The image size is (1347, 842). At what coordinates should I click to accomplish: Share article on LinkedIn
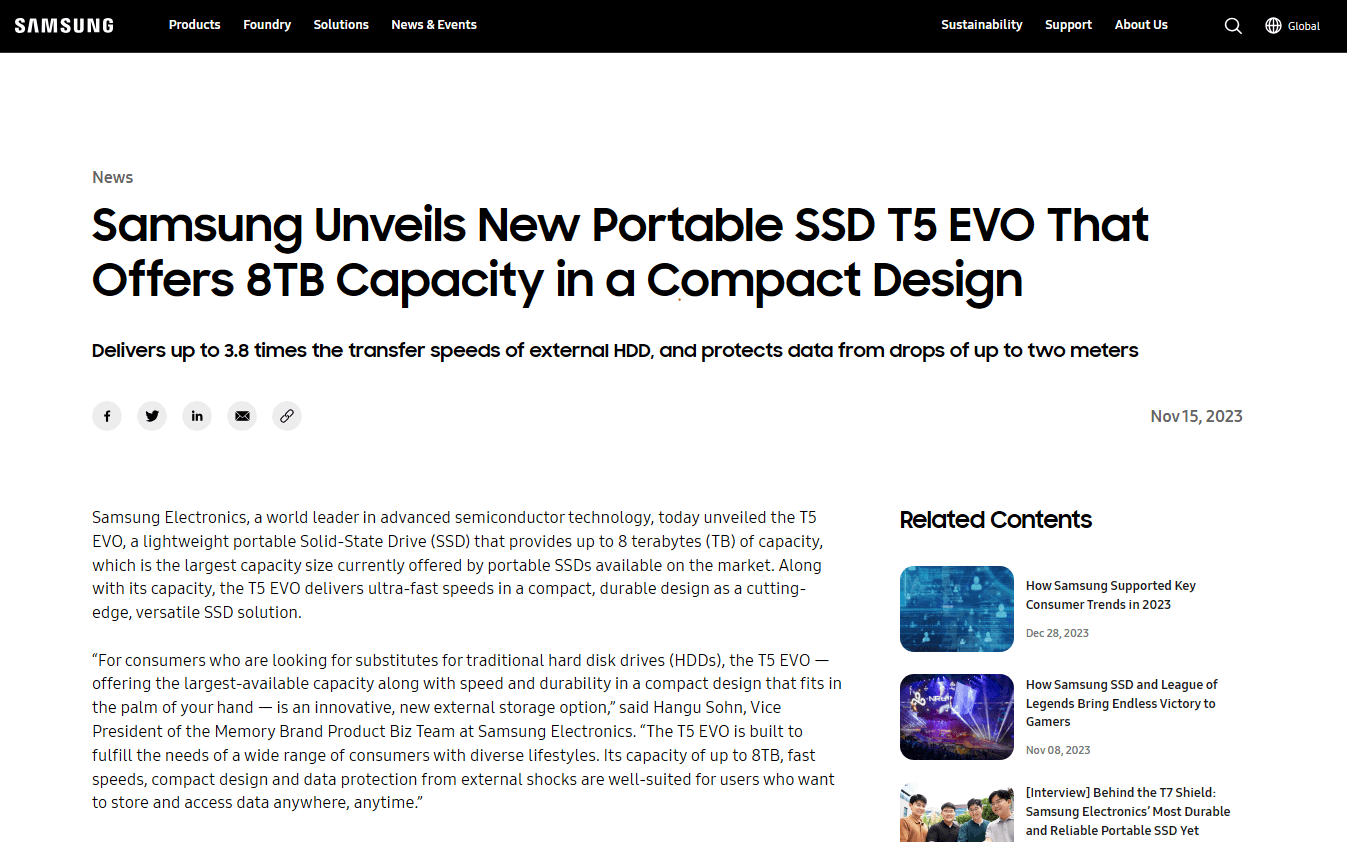[197, 416]
